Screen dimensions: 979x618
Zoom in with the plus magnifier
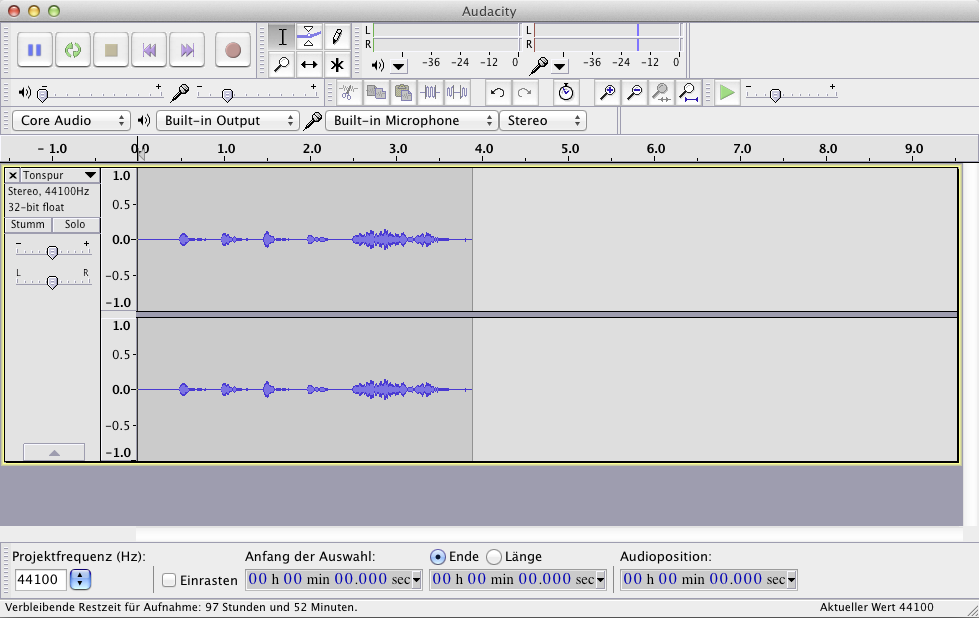click(x=607, y=93)
